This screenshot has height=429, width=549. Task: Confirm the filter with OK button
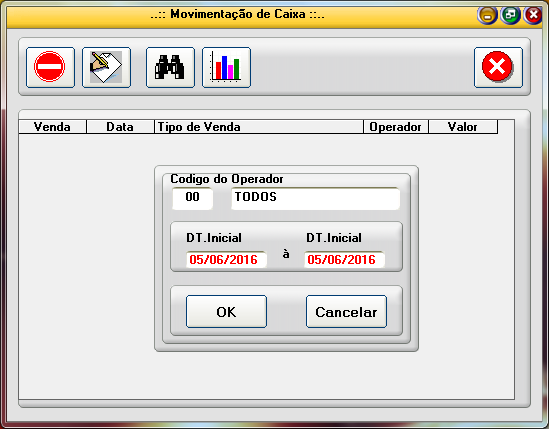pyautogui.click(x=226, y=312)
